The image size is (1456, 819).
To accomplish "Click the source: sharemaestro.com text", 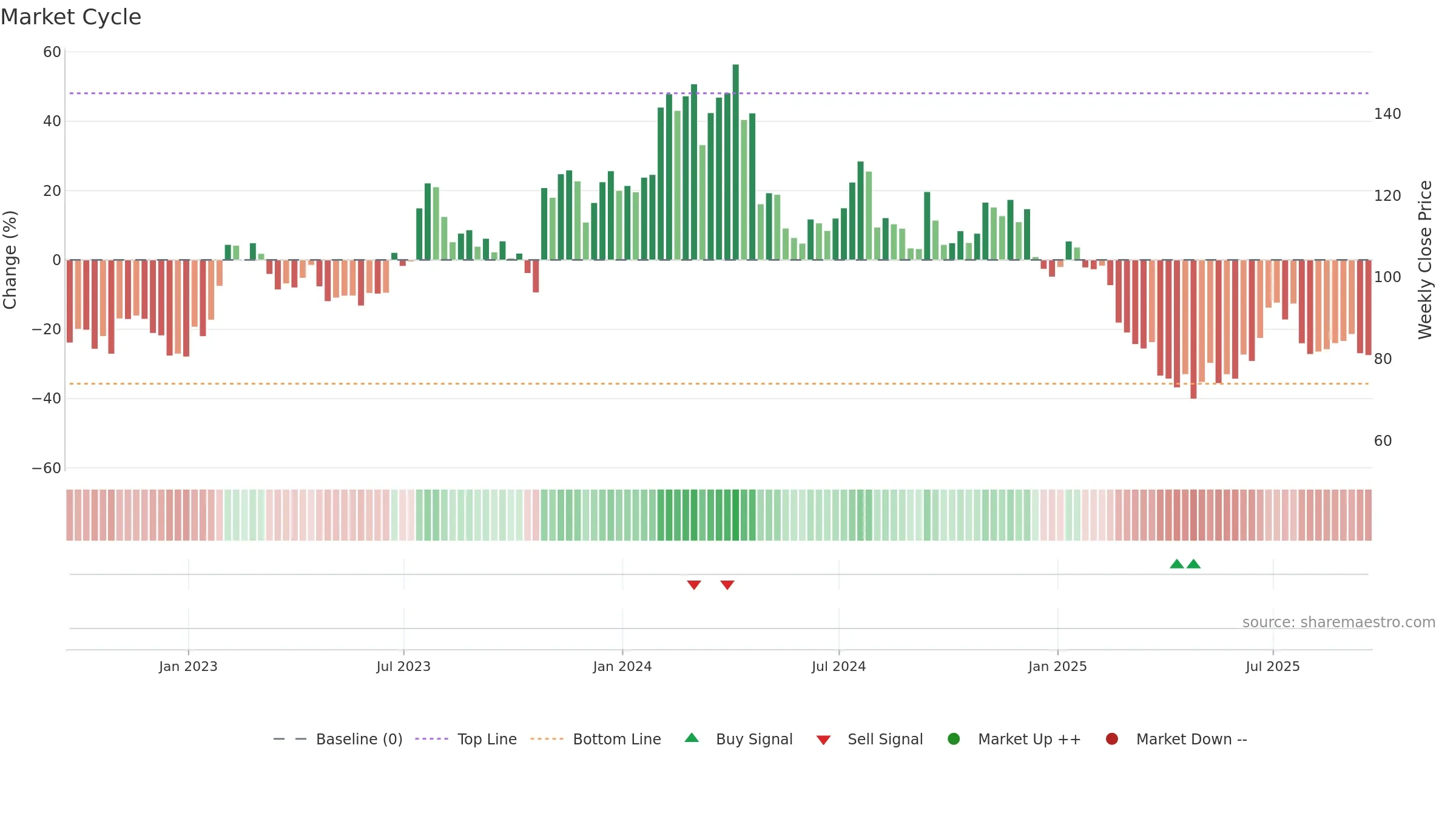I will (x=1339, y=622).
